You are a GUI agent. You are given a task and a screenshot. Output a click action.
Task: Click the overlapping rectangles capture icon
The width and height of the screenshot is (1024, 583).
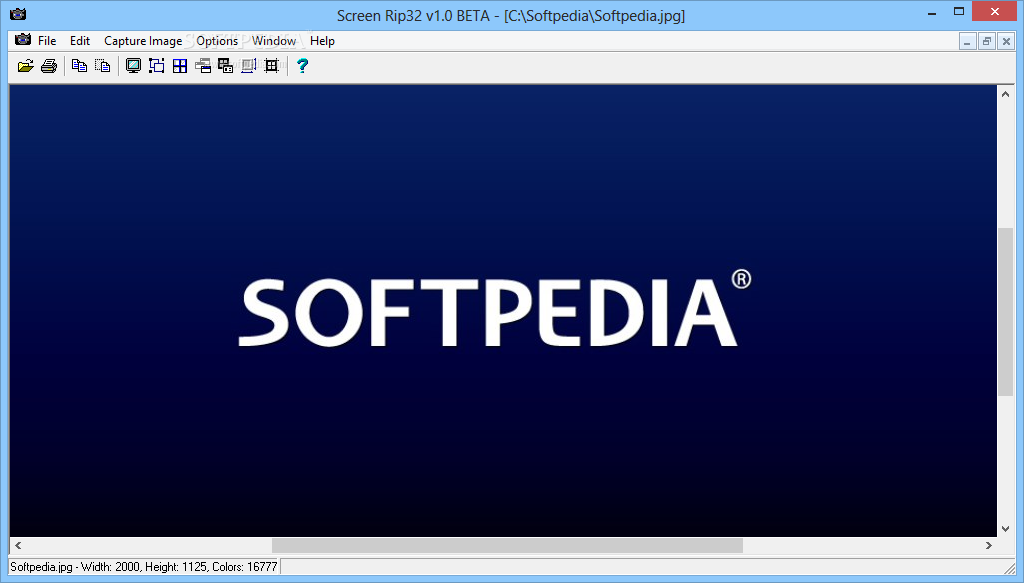[157, 66]
